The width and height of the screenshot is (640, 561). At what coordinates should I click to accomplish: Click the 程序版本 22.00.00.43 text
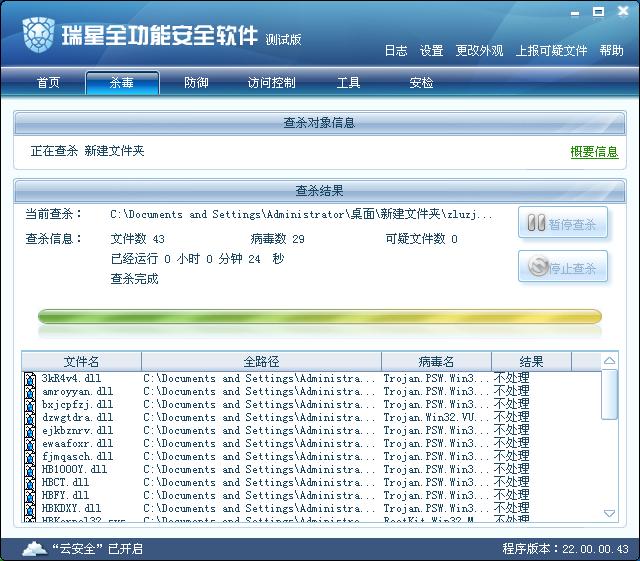(566, 549)
